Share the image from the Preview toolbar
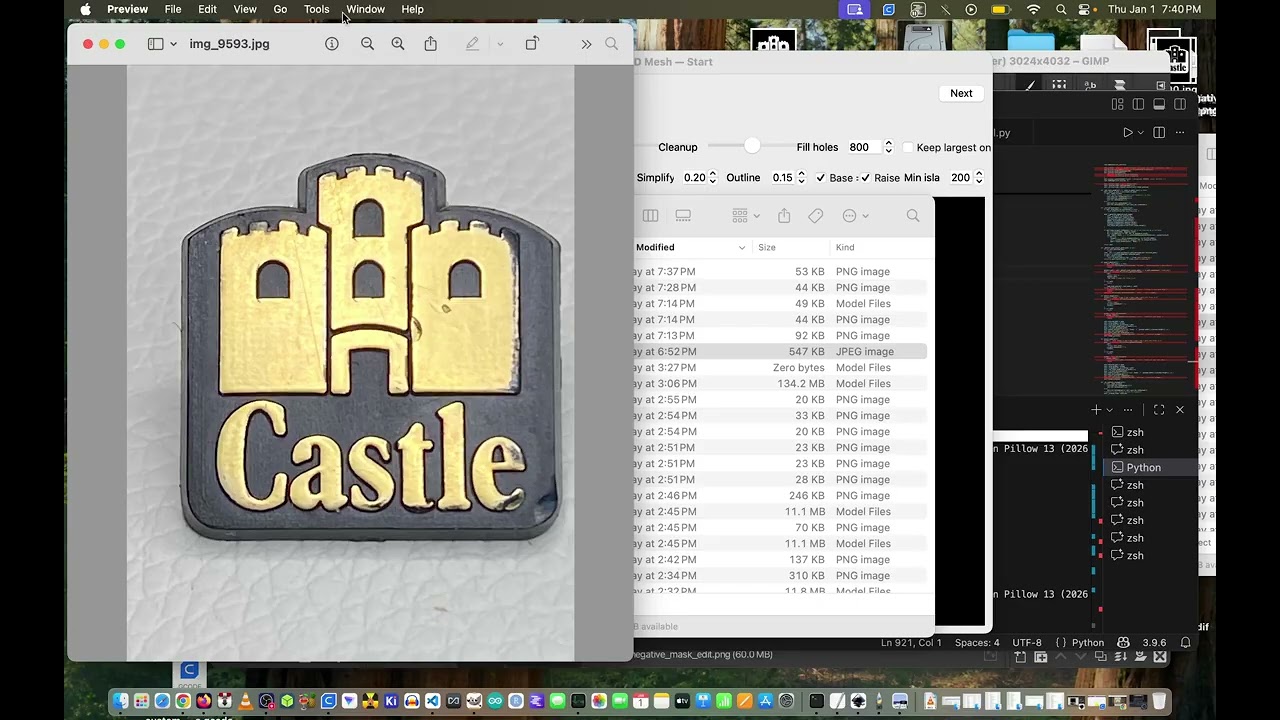This screenshot has width=1280, height=720. pyautogui.click(x=430, y=44)
